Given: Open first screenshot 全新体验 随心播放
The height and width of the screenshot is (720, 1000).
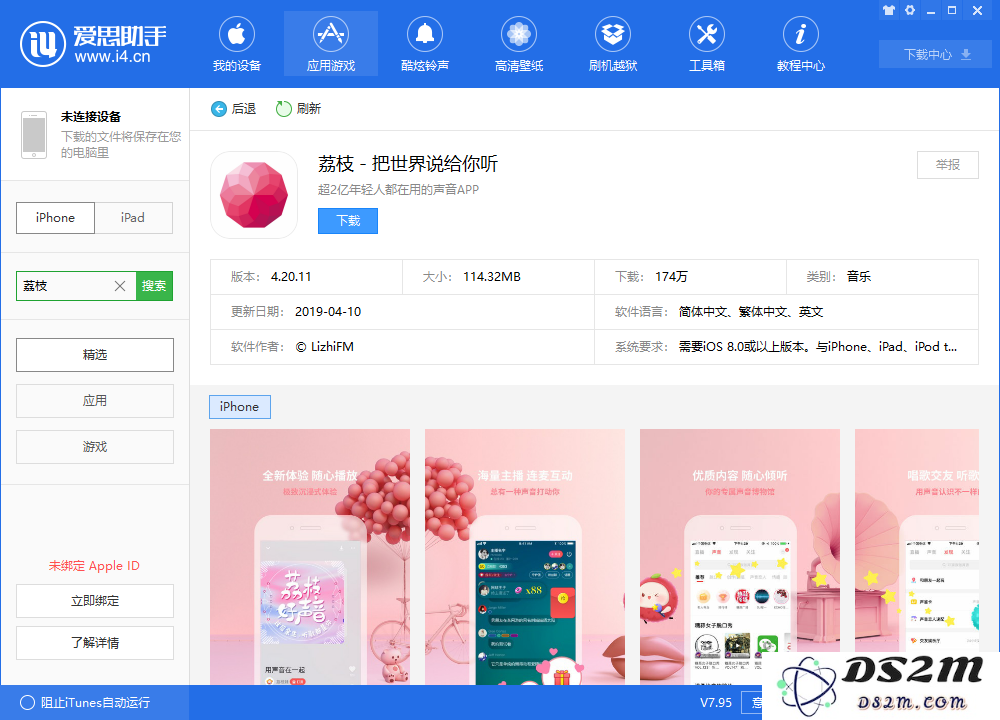Looking at the screenshot, I should pyautogui.click(x=310, y=557).
